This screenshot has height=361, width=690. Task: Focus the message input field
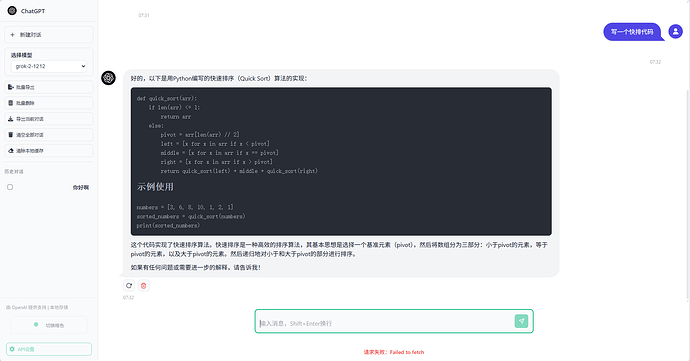tap(385, 323)
